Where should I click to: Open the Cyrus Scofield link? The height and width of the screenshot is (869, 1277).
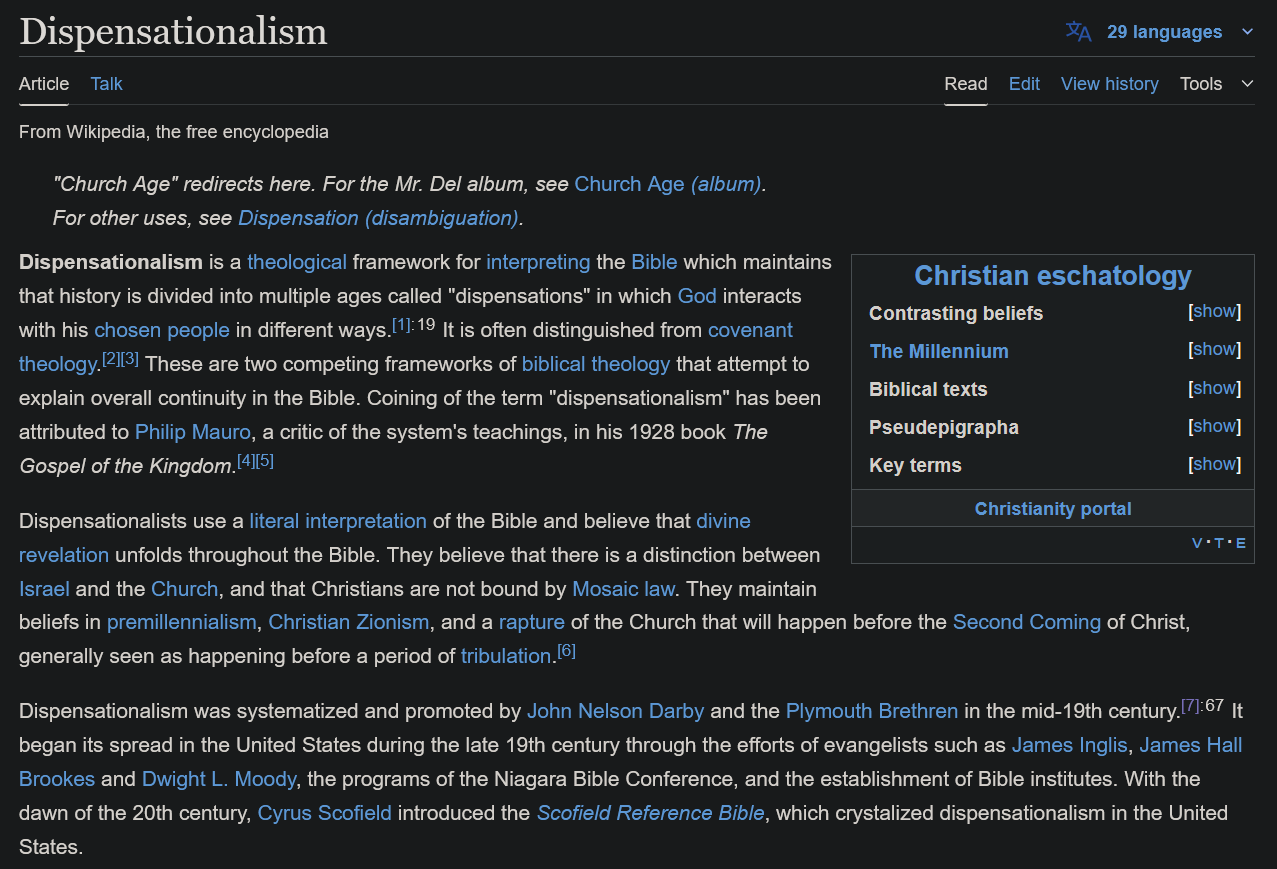click(x=325, y=814)
